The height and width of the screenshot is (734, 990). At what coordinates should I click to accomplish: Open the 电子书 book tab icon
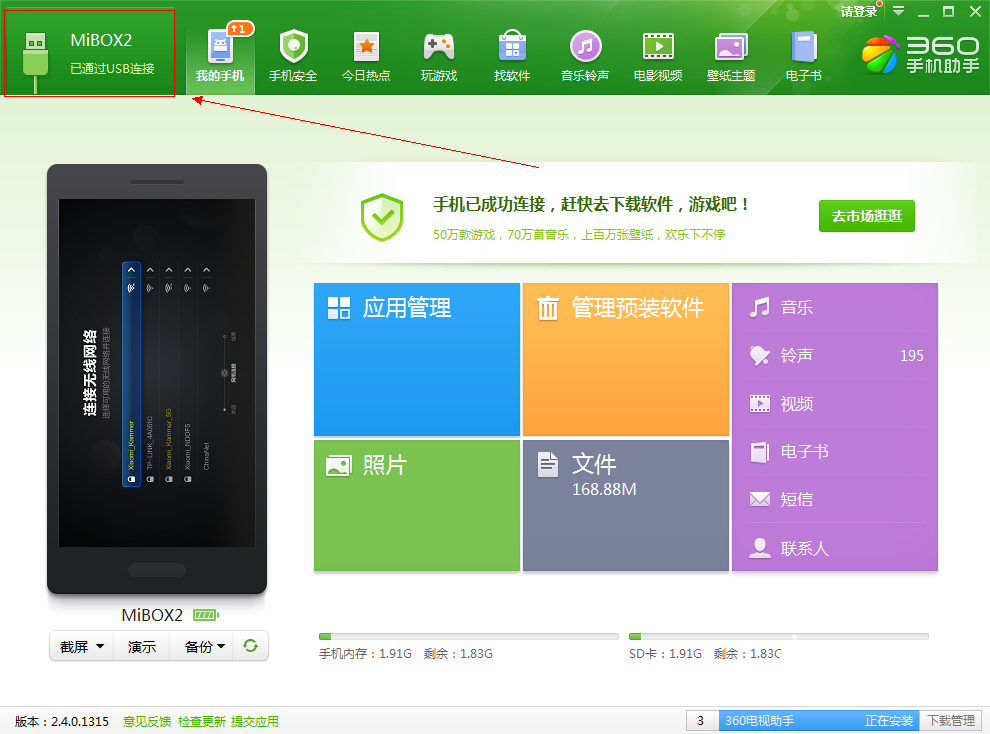pyautogui.click(x=804, y=48)
